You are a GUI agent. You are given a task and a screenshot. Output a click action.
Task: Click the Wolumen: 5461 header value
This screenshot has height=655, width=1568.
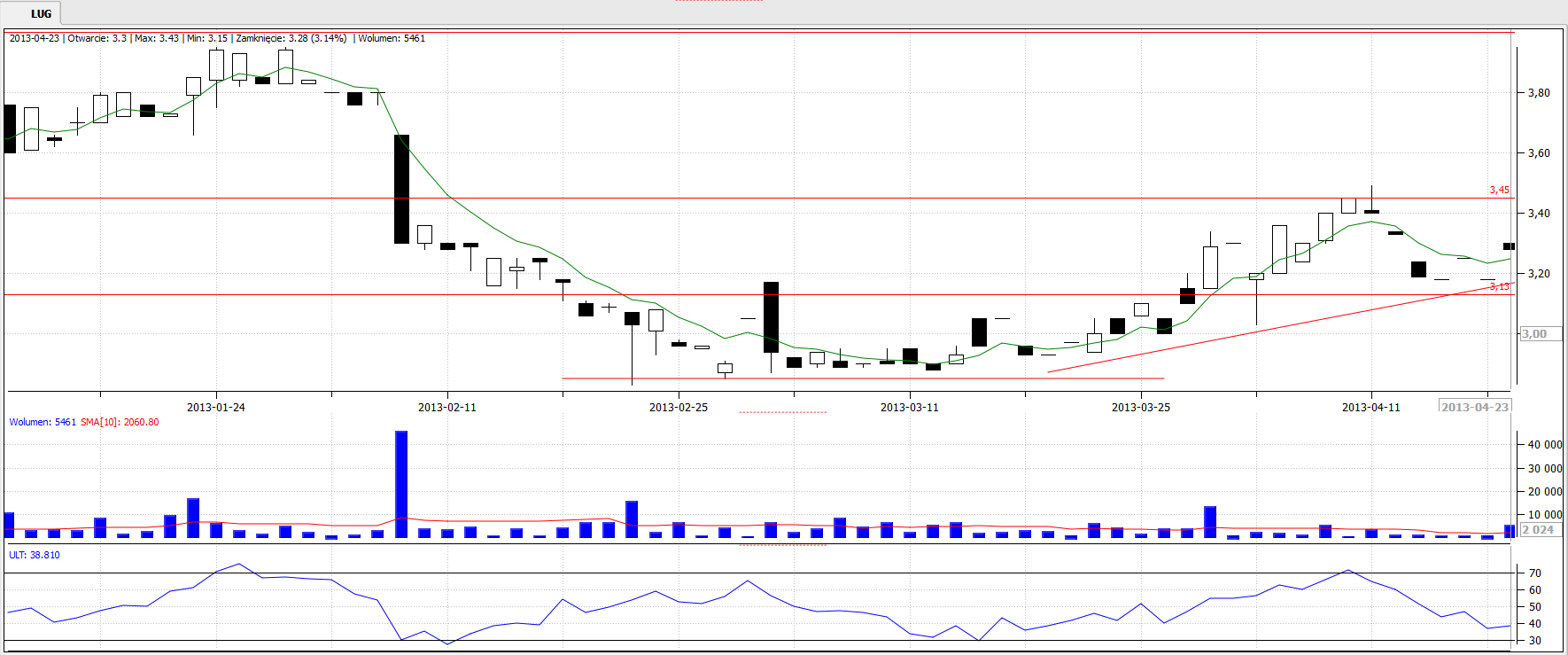392,38
